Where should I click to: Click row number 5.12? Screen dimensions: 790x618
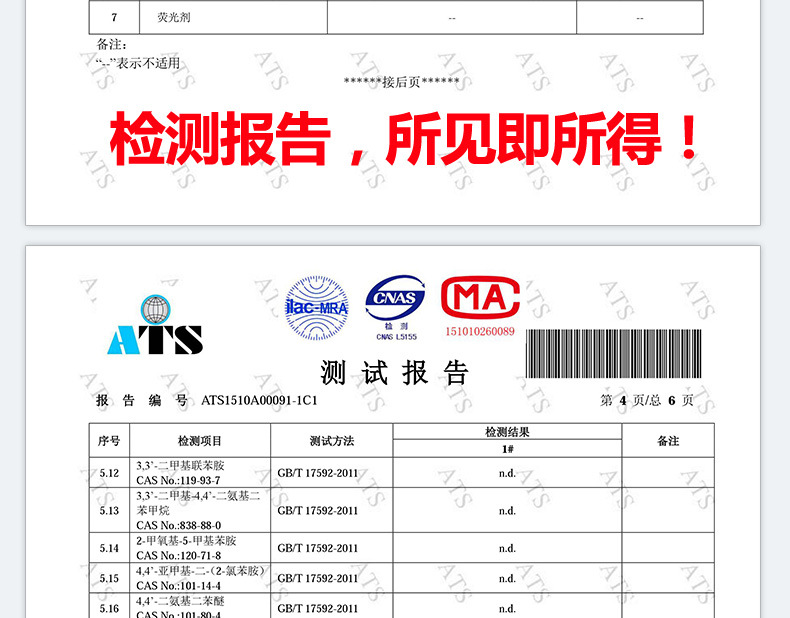coord(109,473)
